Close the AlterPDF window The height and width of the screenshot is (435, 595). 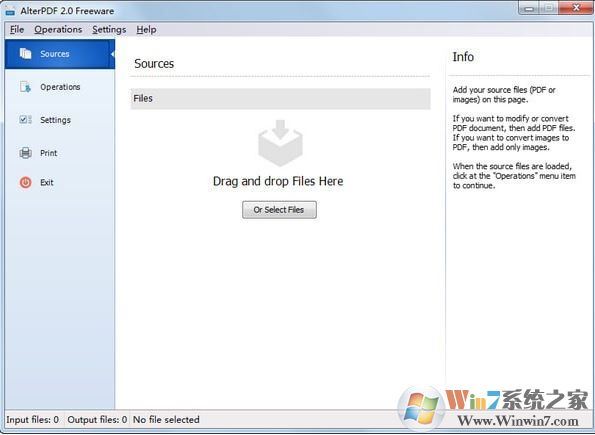click(x=576, y=8)
